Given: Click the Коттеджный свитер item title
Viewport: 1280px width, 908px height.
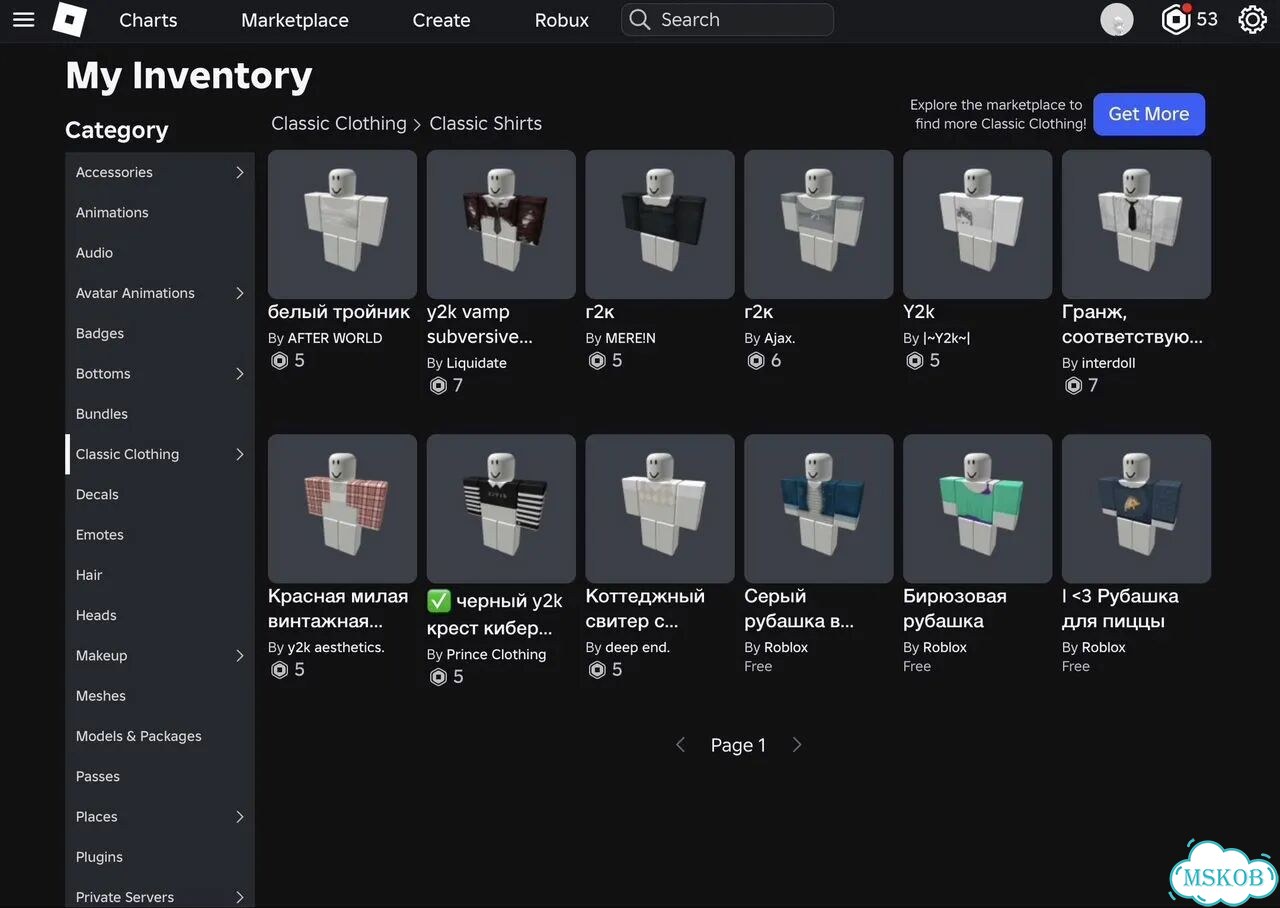Looking at the screenshot, I should point(645,608).
